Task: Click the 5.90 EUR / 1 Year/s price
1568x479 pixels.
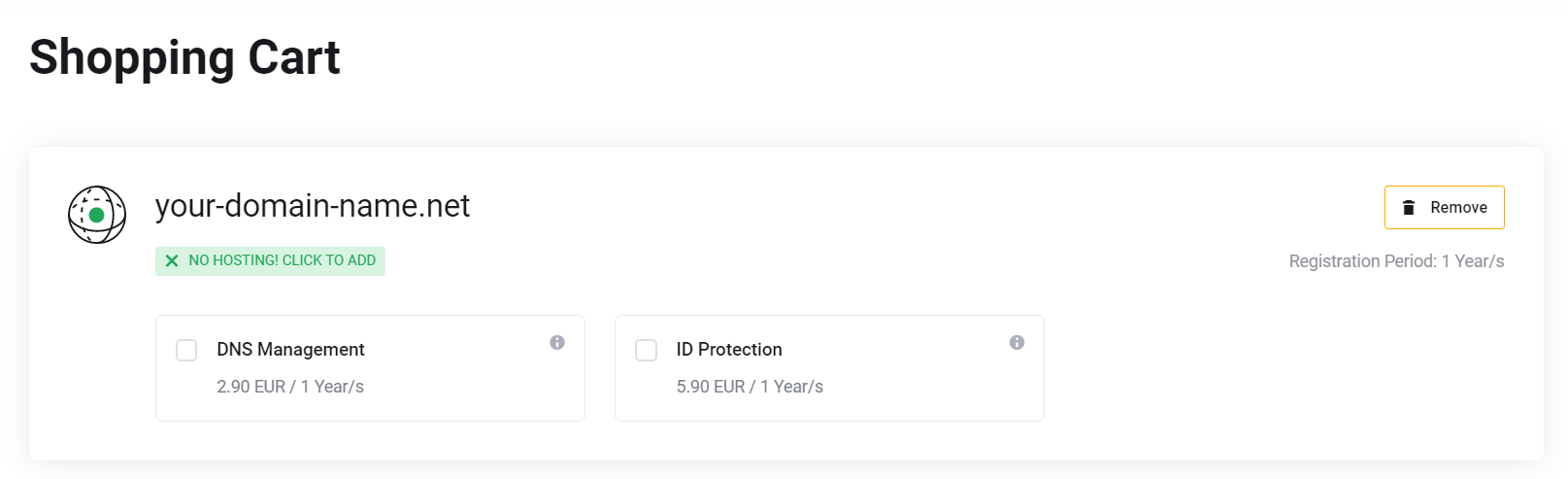Action: click(x=750, y=387)
